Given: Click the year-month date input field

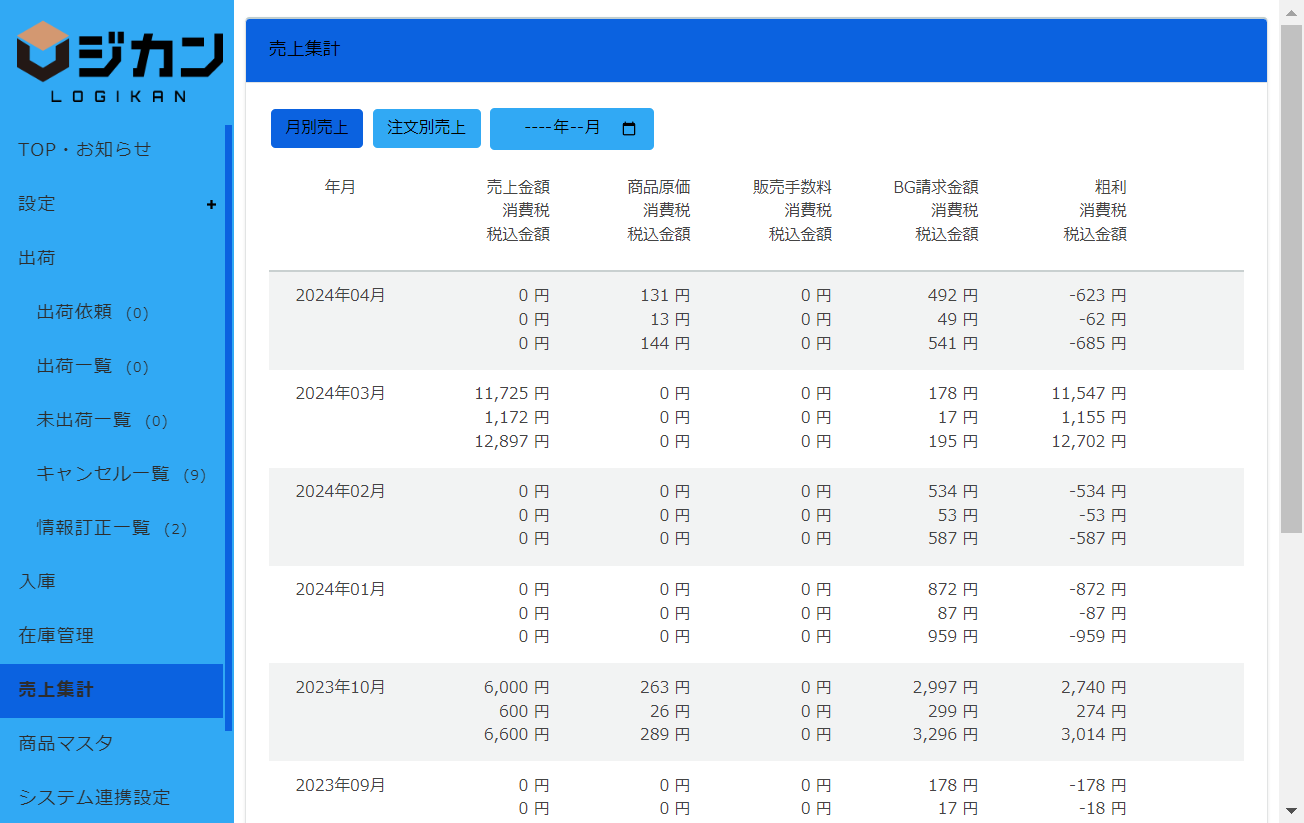Looking at the screenshot, I should [x=561, y=129].
